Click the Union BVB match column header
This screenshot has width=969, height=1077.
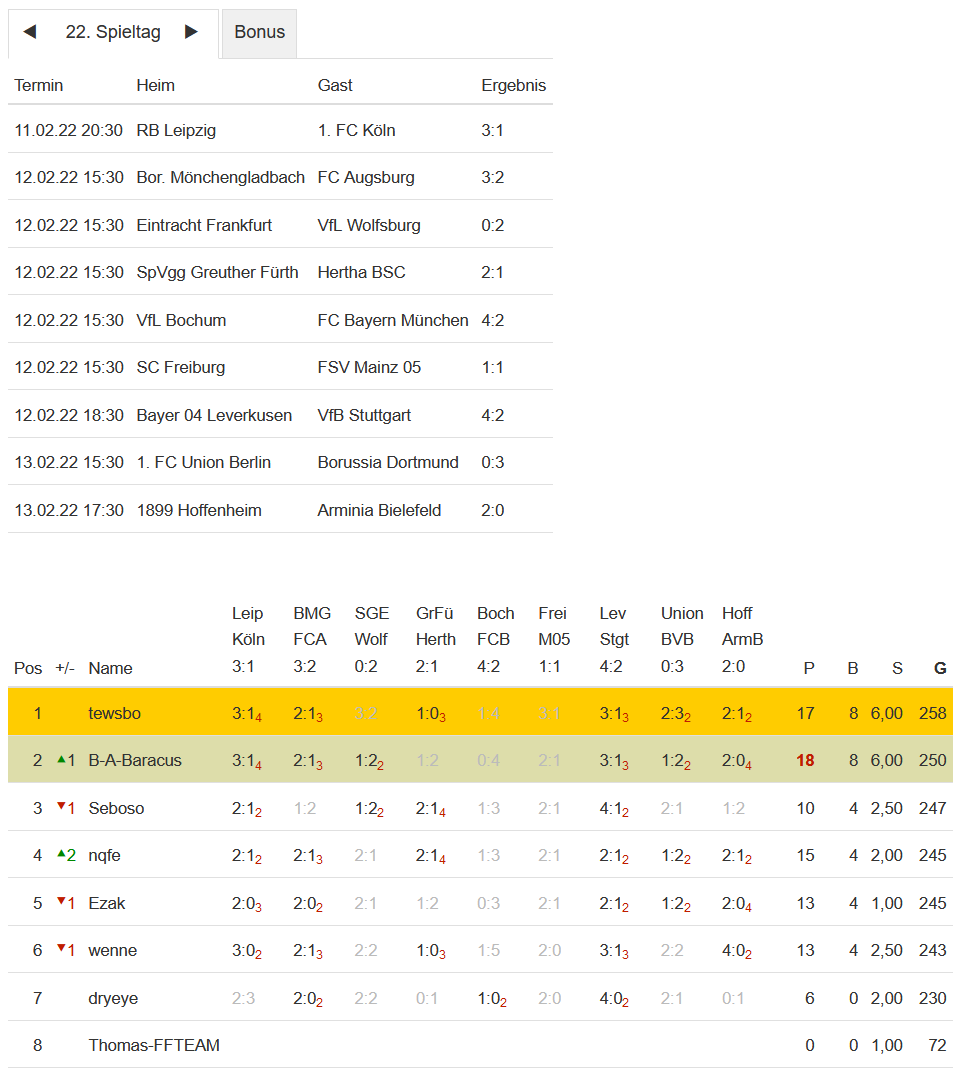[681, 639]
